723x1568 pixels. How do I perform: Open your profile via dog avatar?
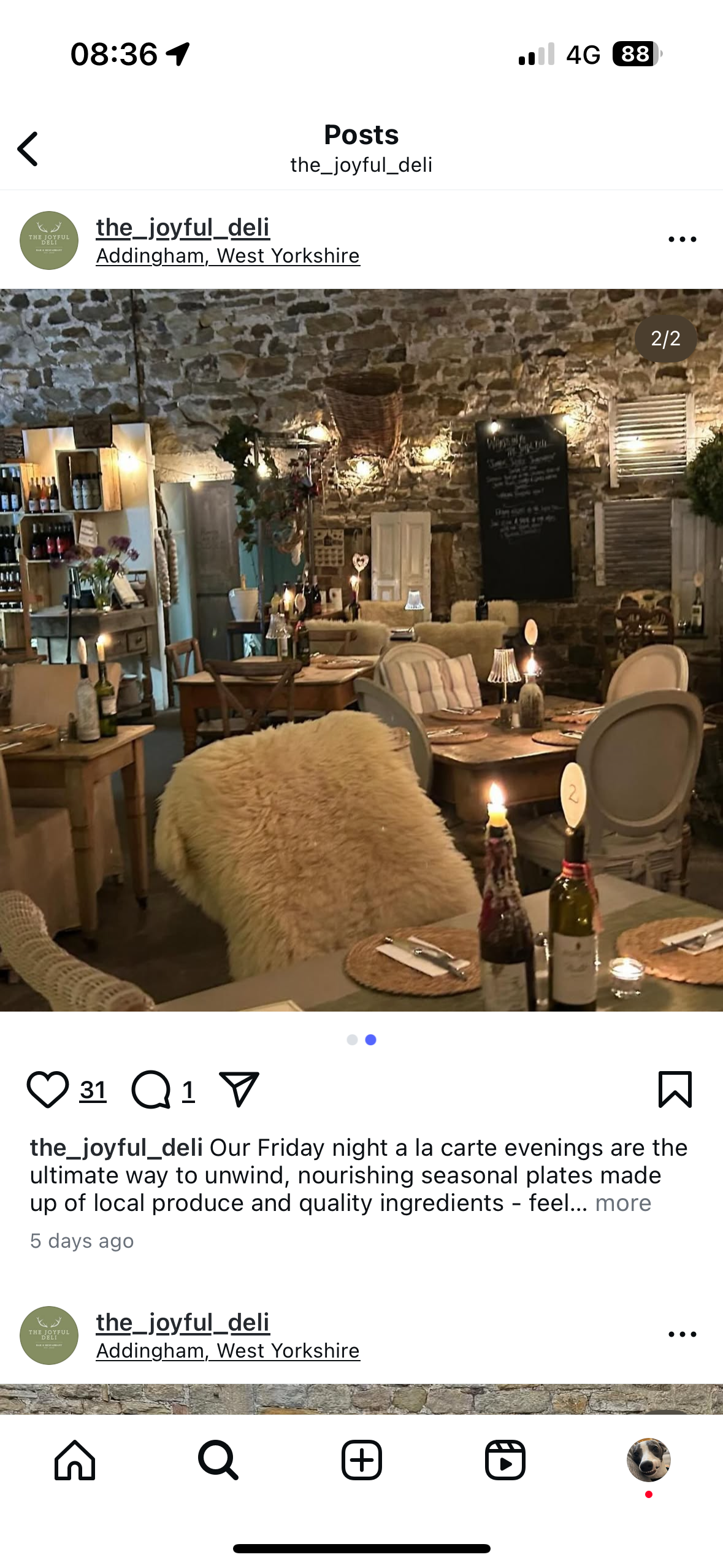click(x=649, y=1460)
